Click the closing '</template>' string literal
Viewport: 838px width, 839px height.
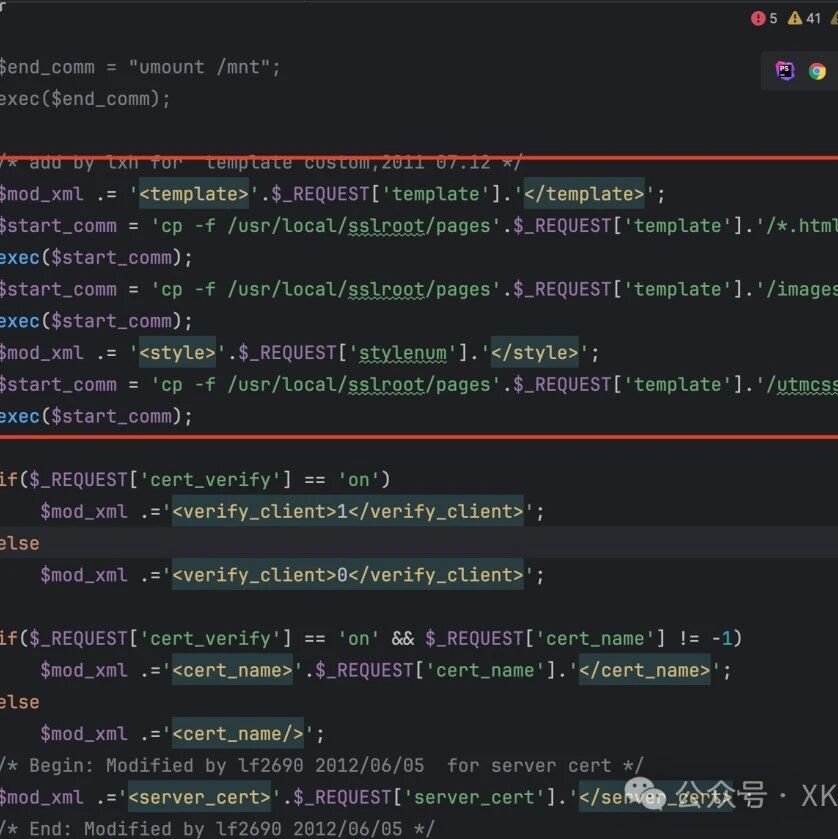[584, 194]
